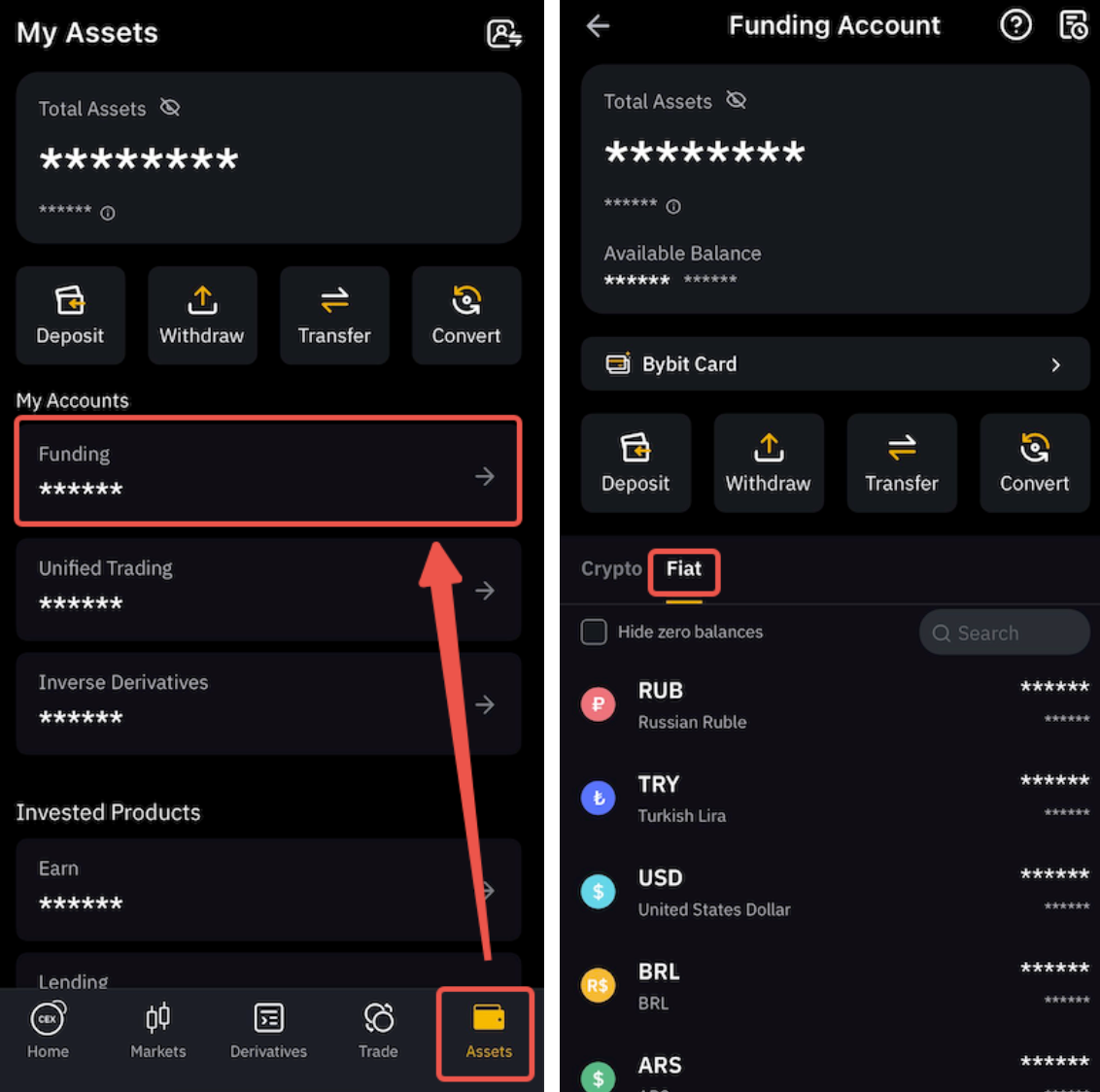Viewport: 1100px width, 1092px height.
Task: Tap Withdraw in the Funding Account screen
Action: click(x=769, y=462)
